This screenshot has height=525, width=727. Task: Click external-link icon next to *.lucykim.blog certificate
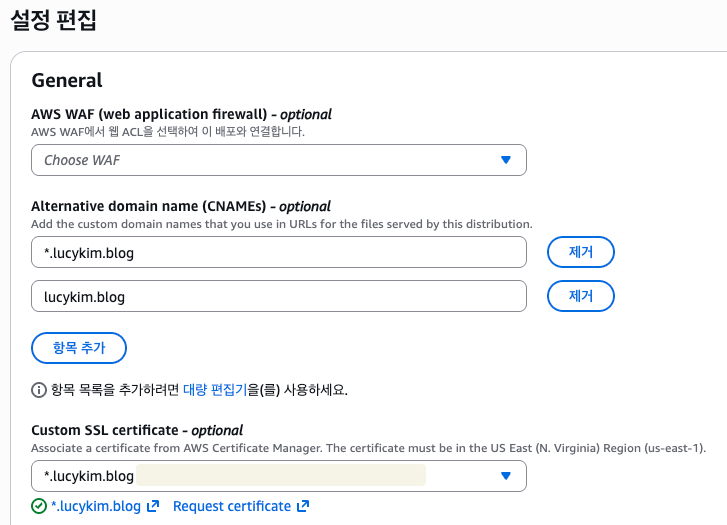coord(153,506)
